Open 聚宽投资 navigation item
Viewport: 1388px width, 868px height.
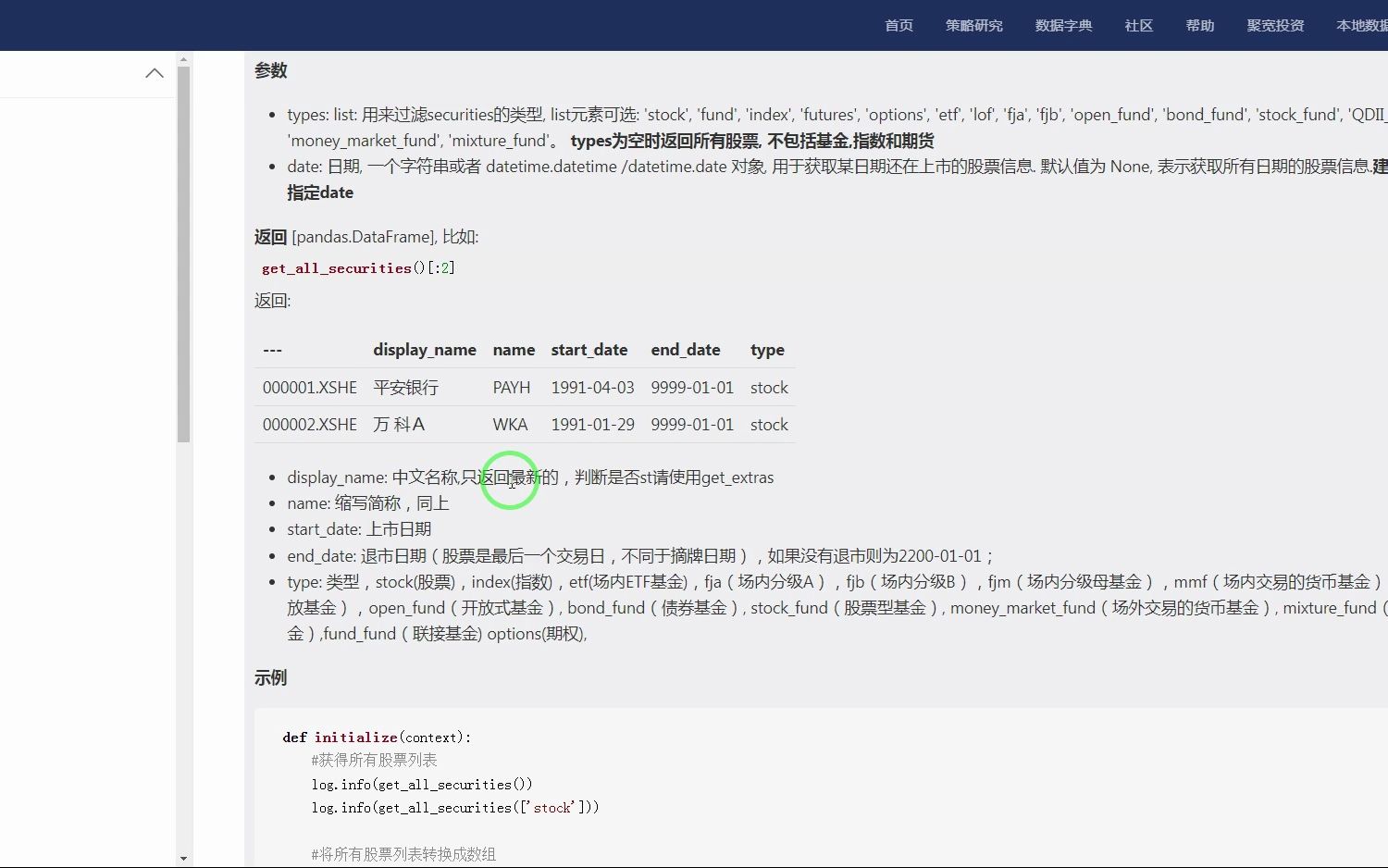tap(1275, 26)
